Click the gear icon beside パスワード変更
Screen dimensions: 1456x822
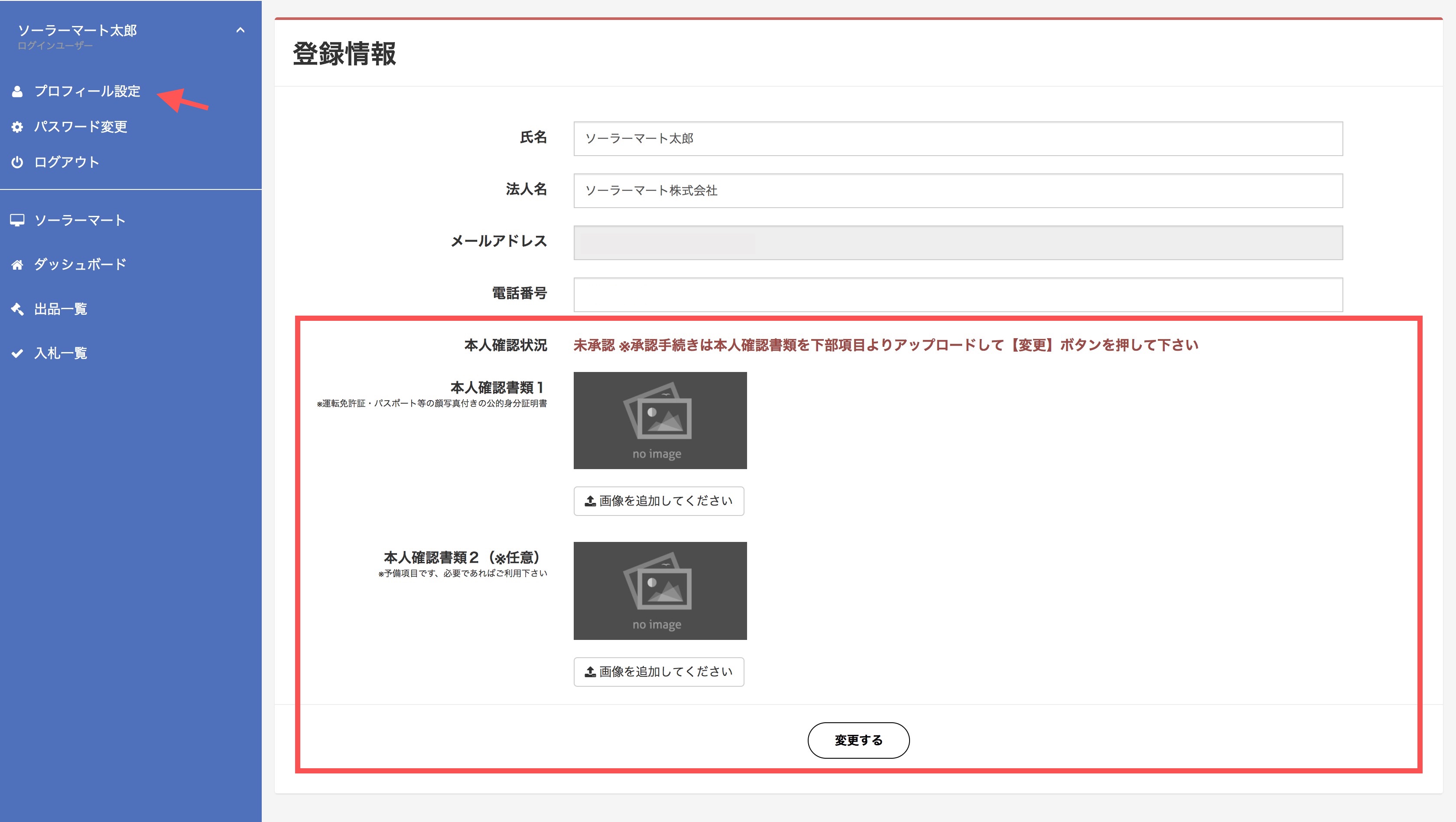coord(17,127)
